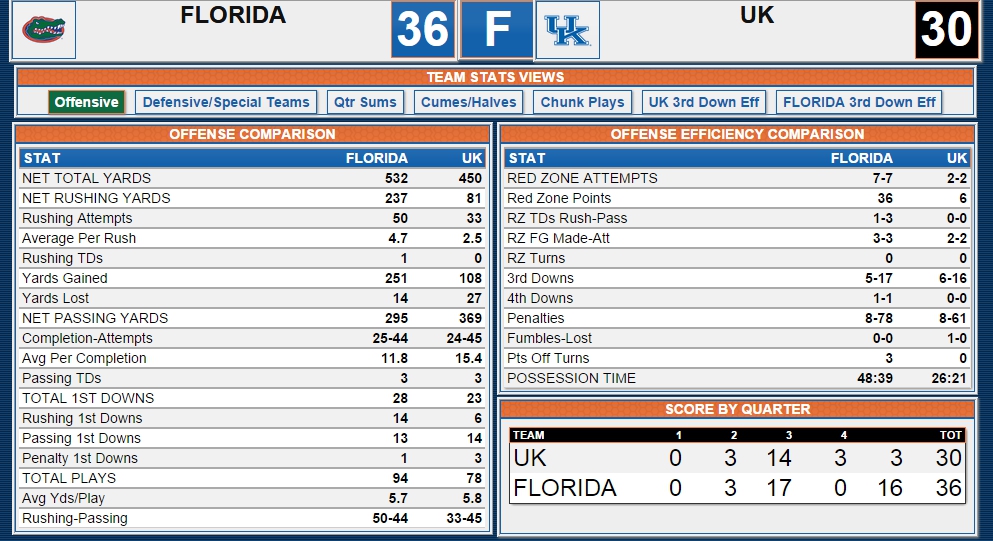Open UK 3rd Down Eff view
This screenshot has height=541, width=993.
coord(704,102)
